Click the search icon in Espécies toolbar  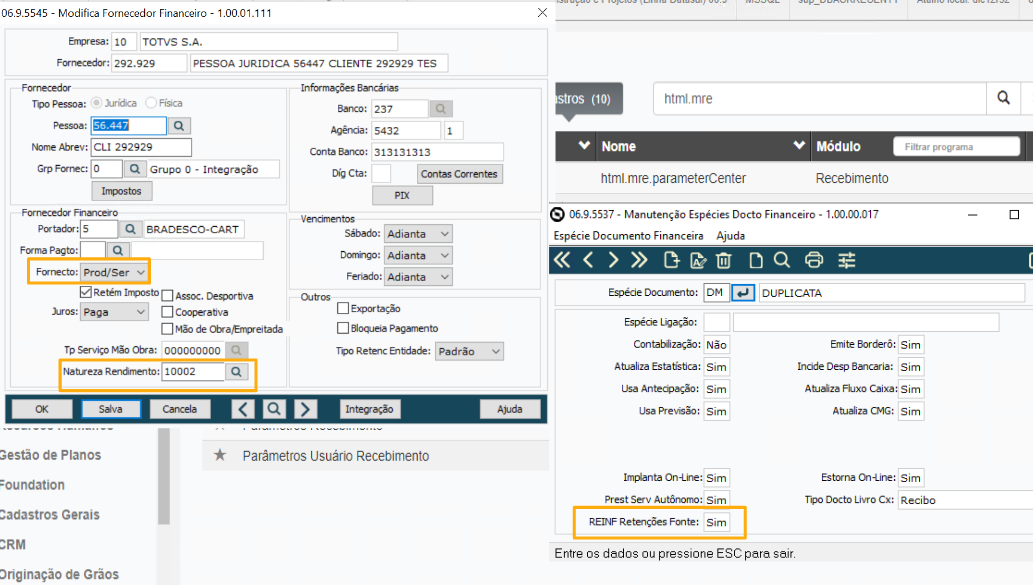tap(782, 260)
